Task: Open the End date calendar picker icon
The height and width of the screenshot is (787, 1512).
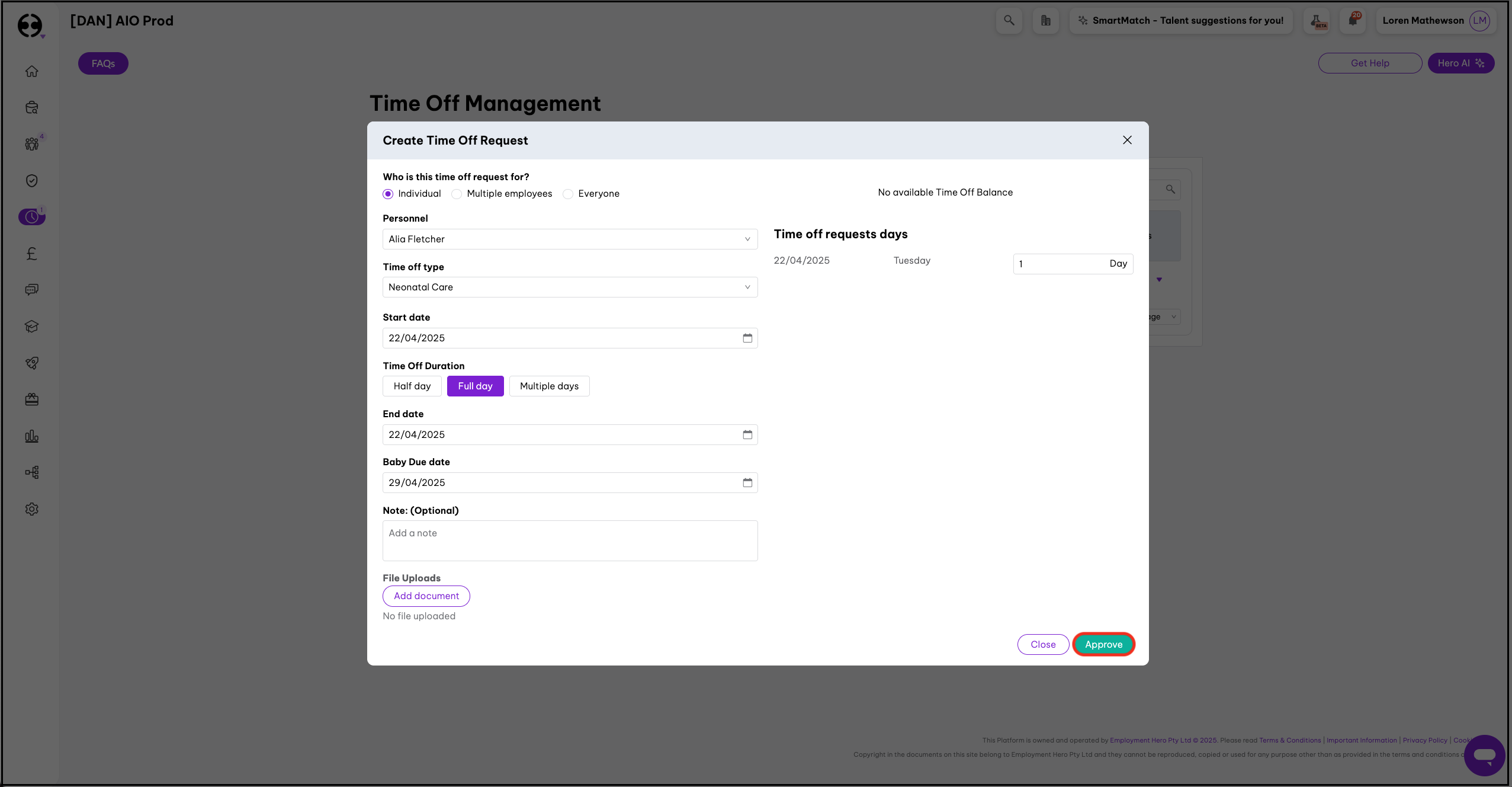Action: (747, 434)
